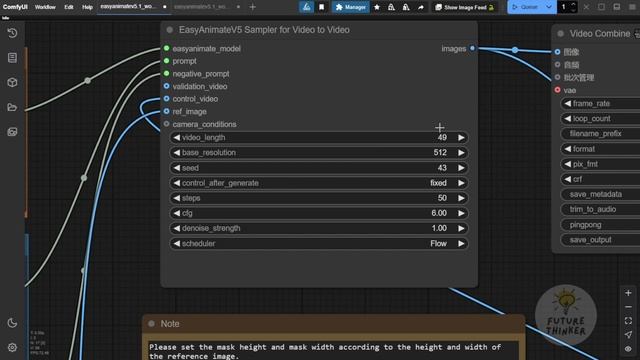Increase denoise_strength value
The height and width of the screenshot is (360, 640).
pyautogui.click(x=461, y=228)
